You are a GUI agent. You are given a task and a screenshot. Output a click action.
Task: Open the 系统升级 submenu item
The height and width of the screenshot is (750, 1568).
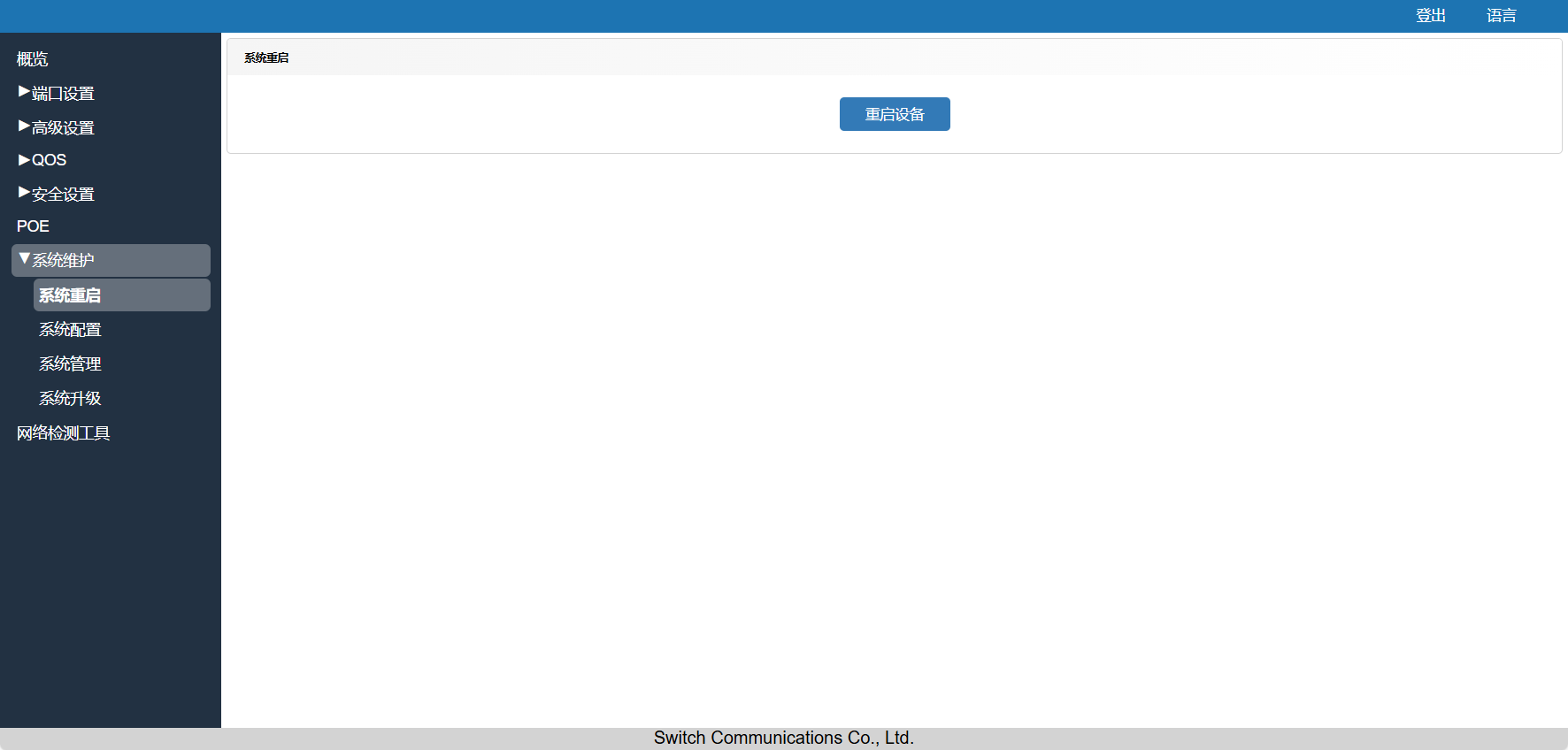point(70,399)
